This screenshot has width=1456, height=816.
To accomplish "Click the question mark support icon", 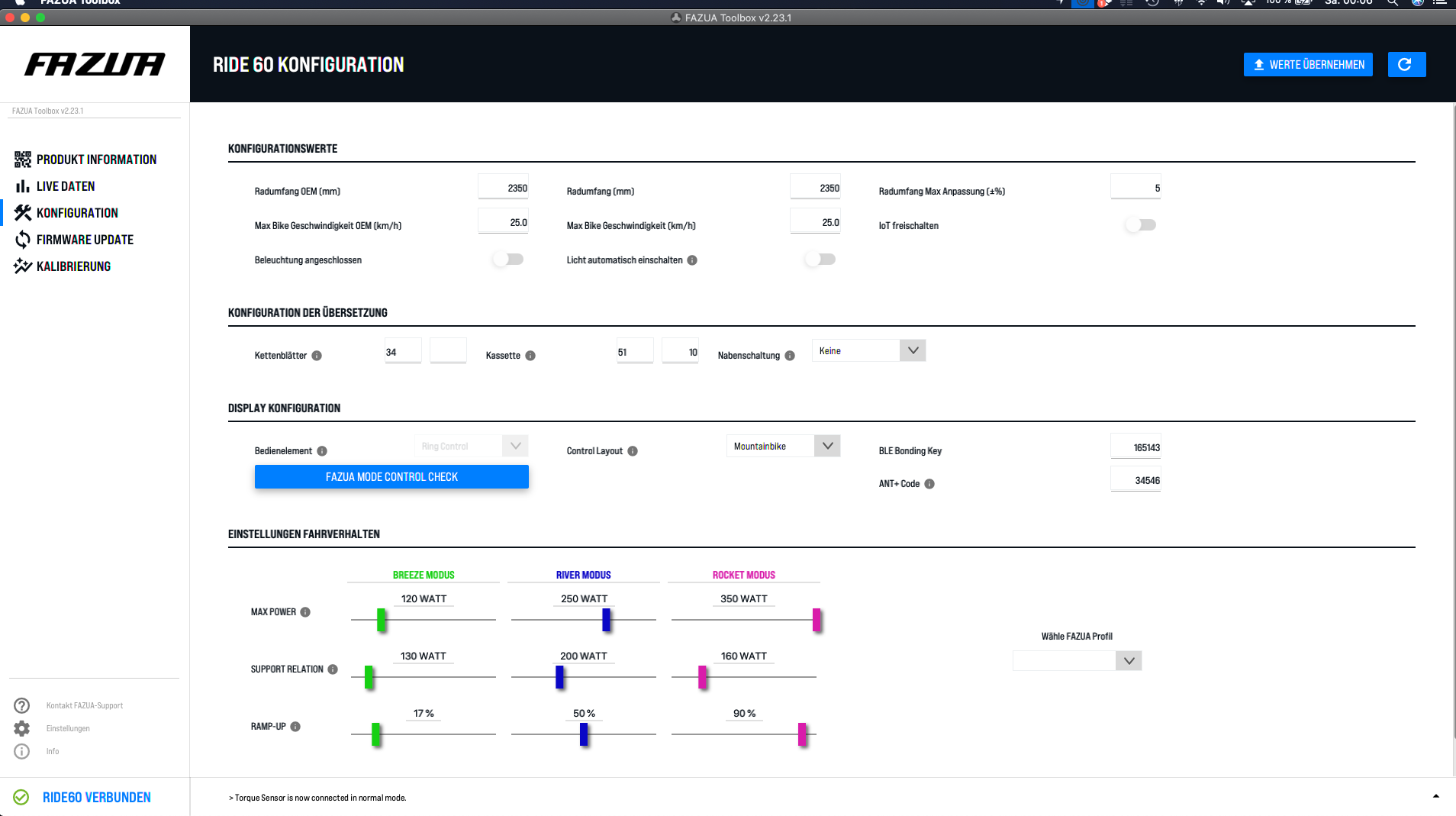I will 22,705.
